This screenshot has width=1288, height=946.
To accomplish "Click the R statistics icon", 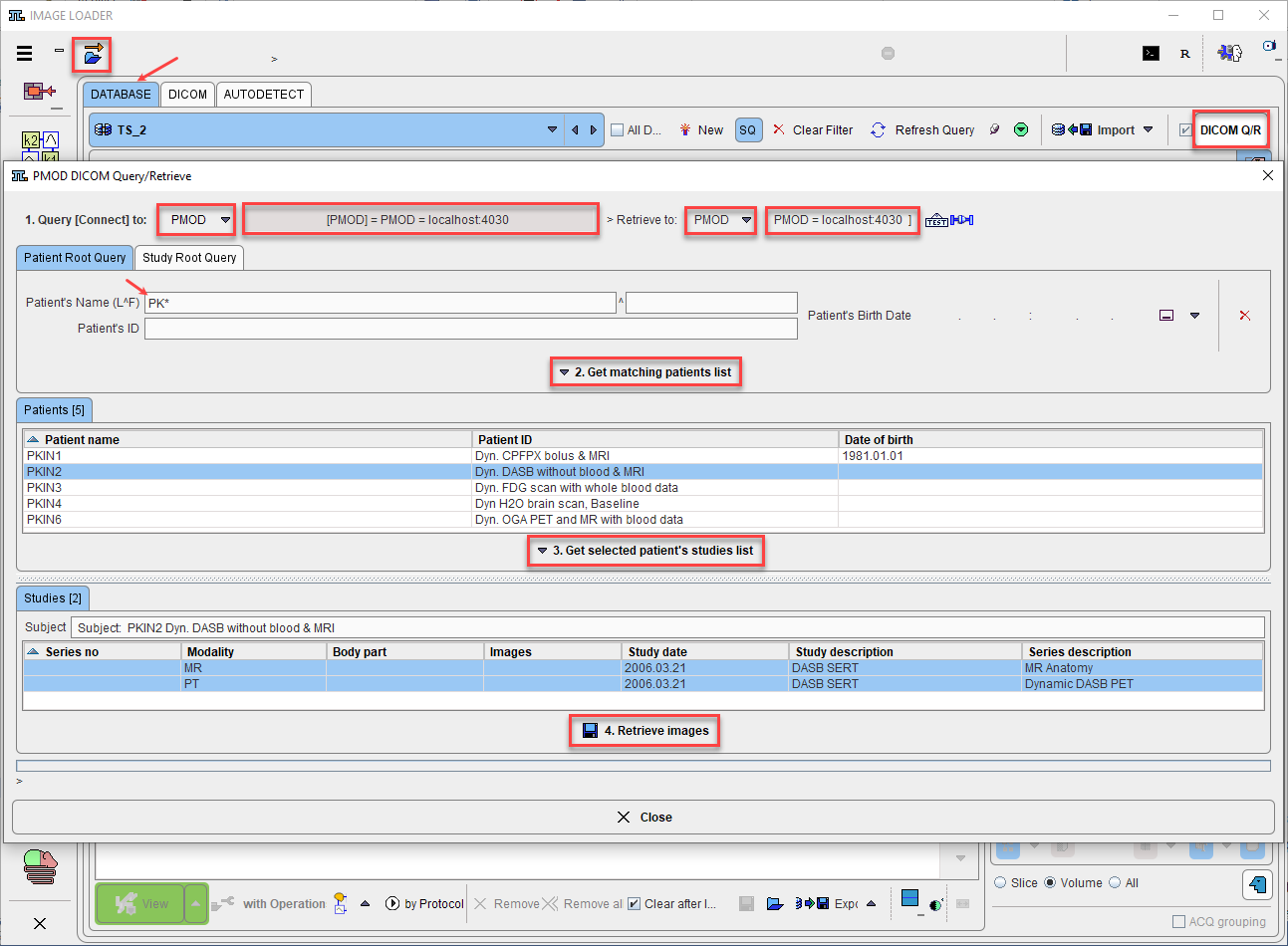I will coord(1184,54).
